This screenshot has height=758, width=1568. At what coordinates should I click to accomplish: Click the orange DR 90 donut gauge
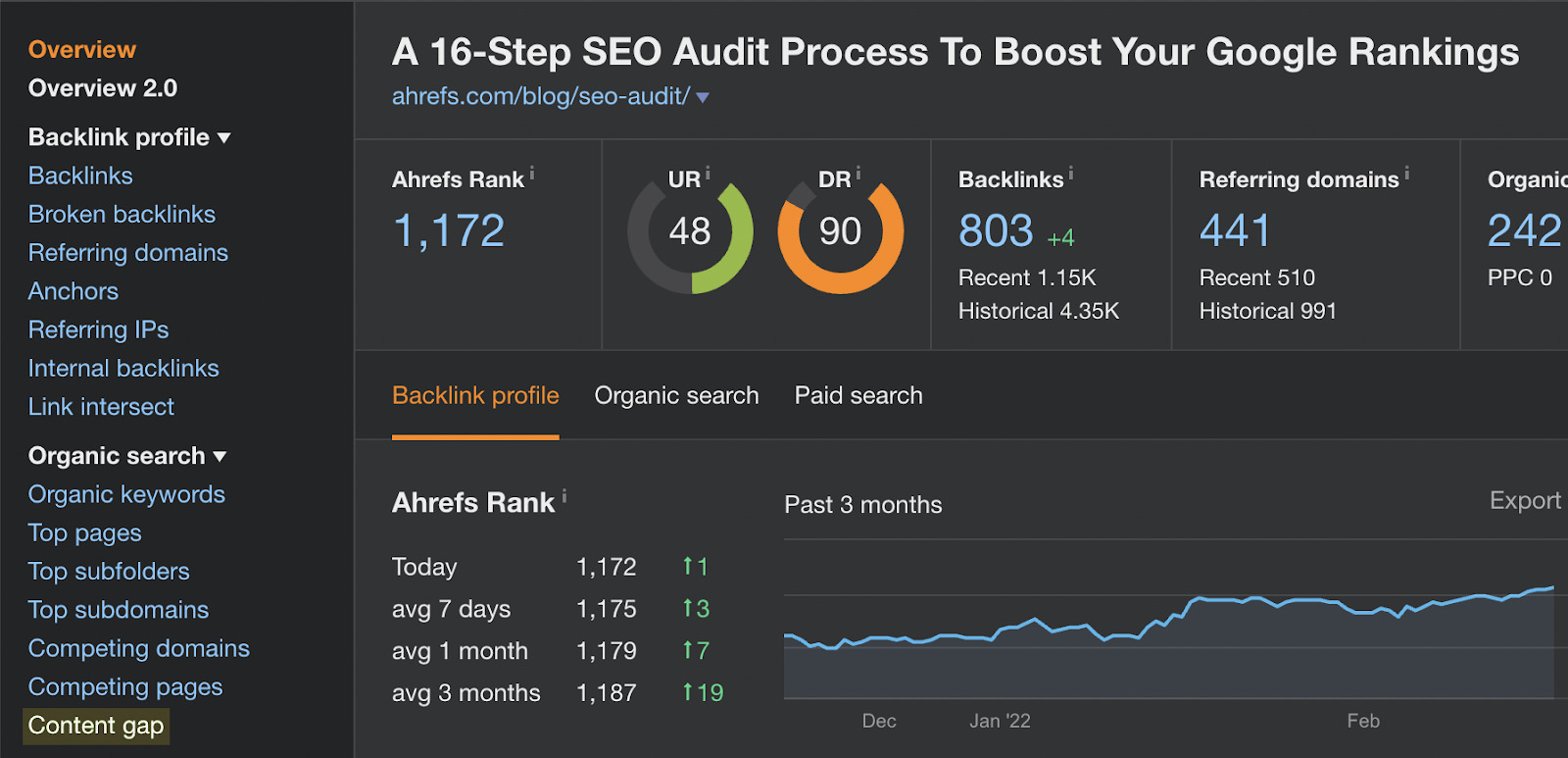pyautogui.click(x=840, y=232)
